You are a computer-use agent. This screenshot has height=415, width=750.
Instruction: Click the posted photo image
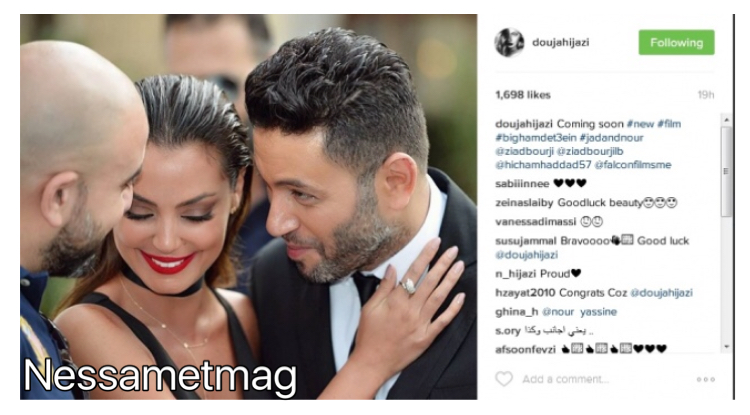coord(248,207)
